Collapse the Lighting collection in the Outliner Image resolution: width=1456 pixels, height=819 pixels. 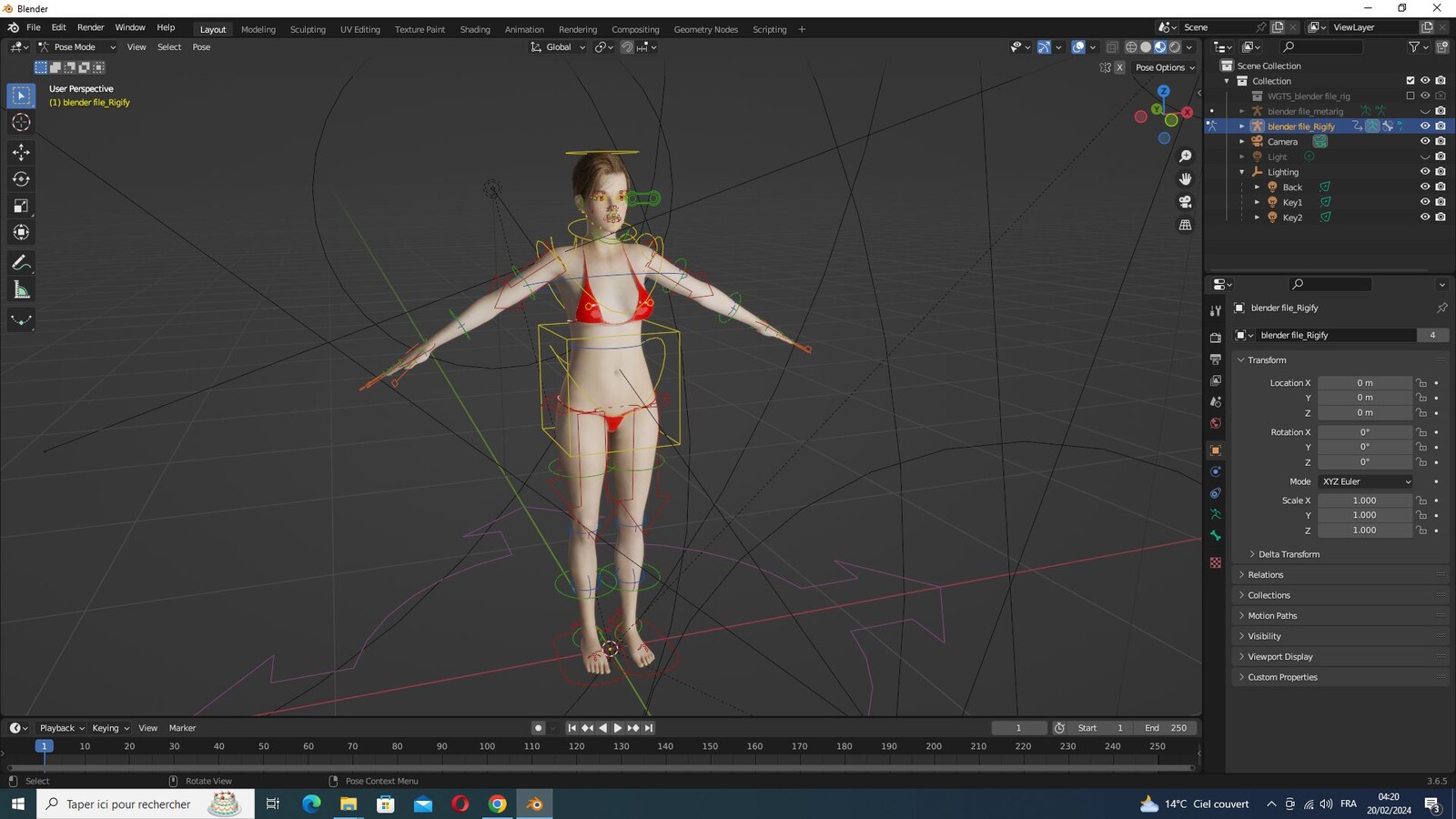coord(1242,172)
